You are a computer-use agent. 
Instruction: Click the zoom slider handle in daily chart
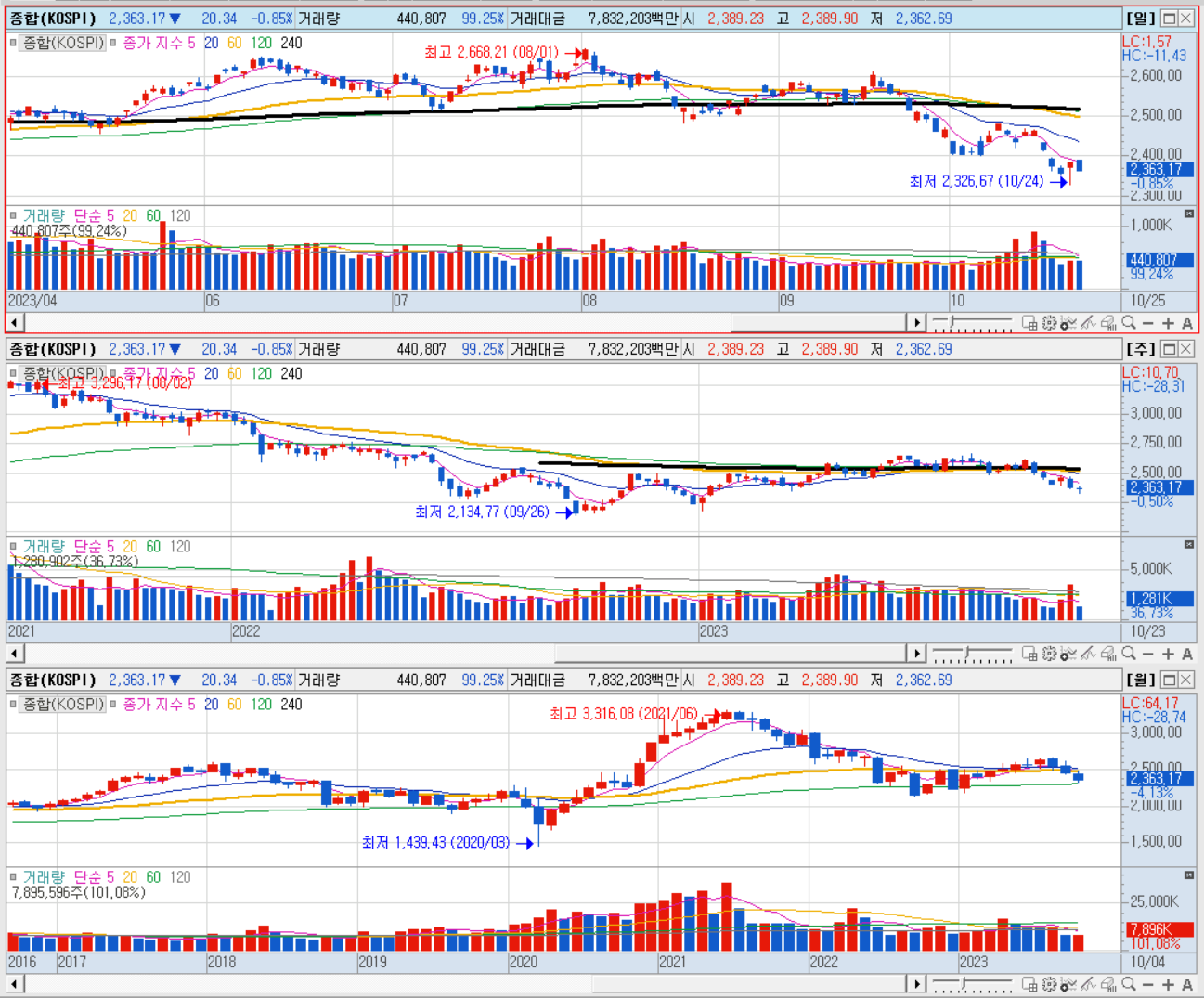pyautogui.click(x=952, y=322)
